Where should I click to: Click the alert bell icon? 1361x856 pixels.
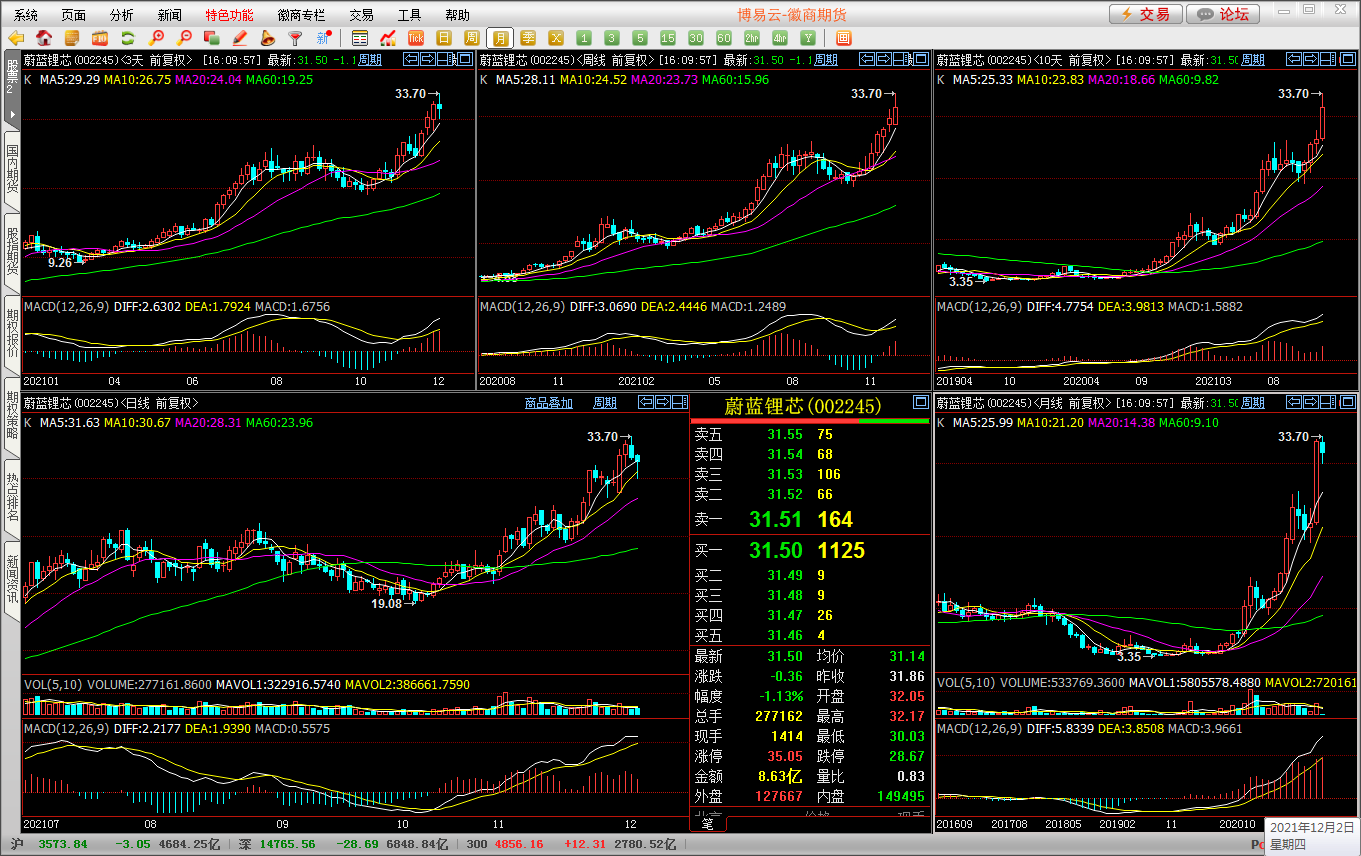(267, 38)
